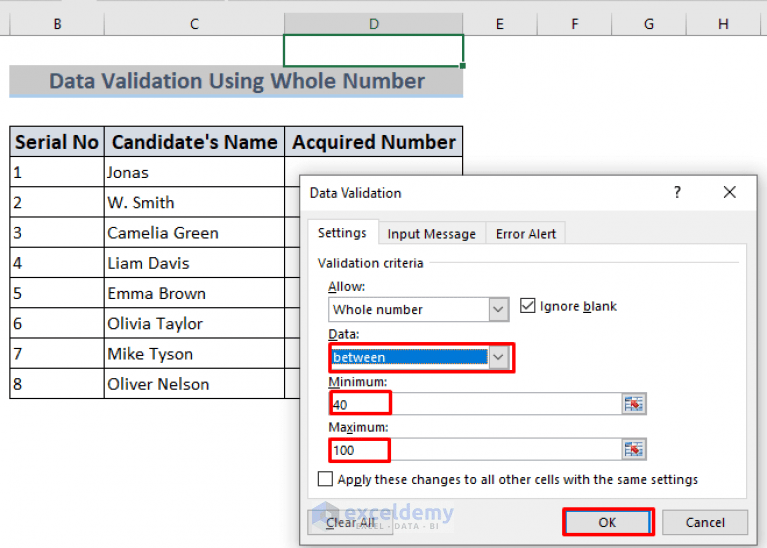Close the Data Validation dialog
This screenshot has width=767, height=548.
(x=729, y=192)
